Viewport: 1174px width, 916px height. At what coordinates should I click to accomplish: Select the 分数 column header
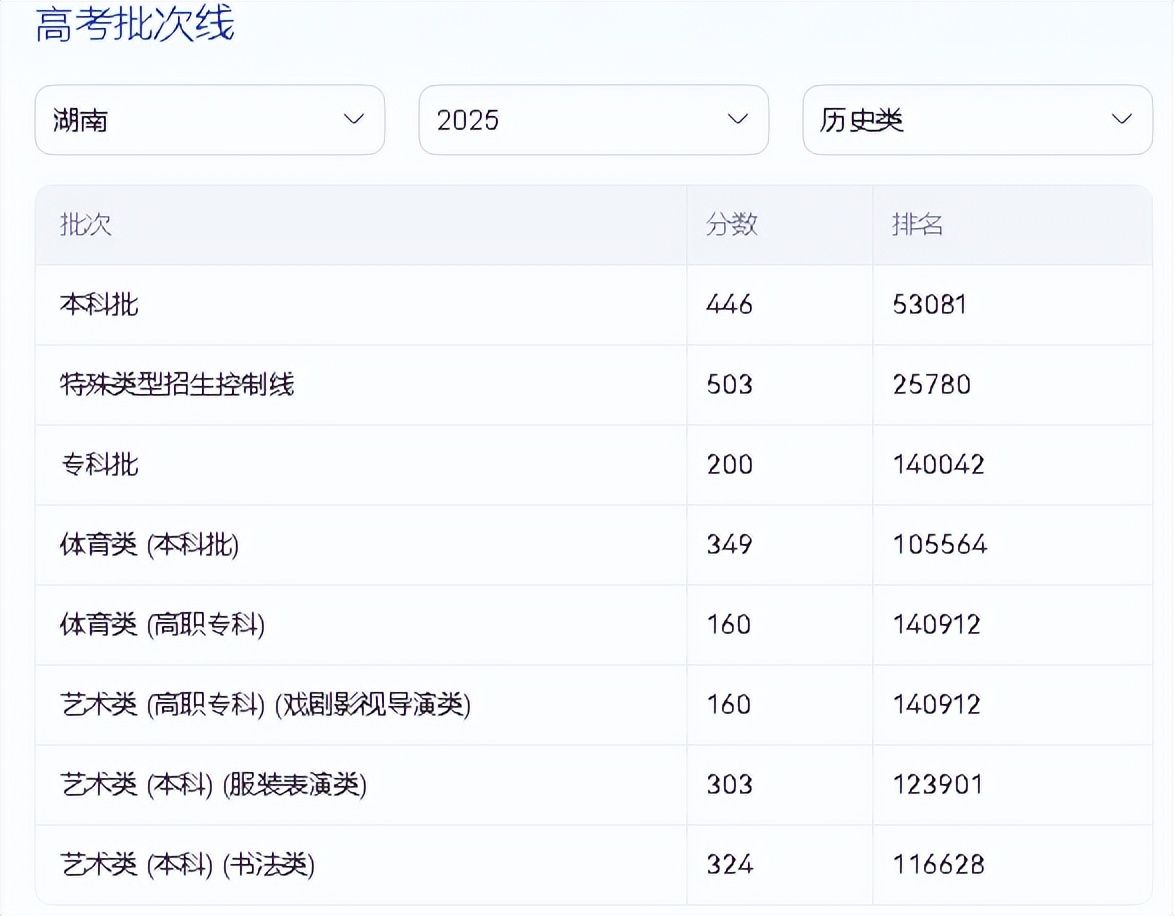coord(733,226)
